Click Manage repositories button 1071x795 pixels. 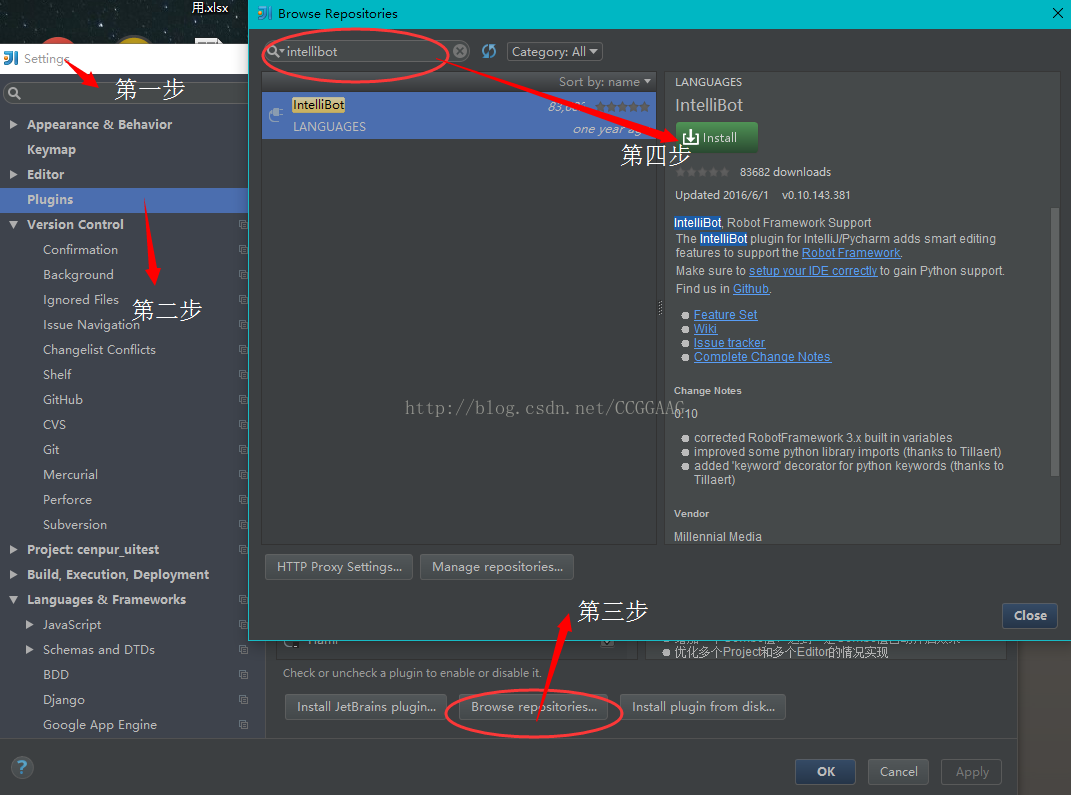click(497, 567)
